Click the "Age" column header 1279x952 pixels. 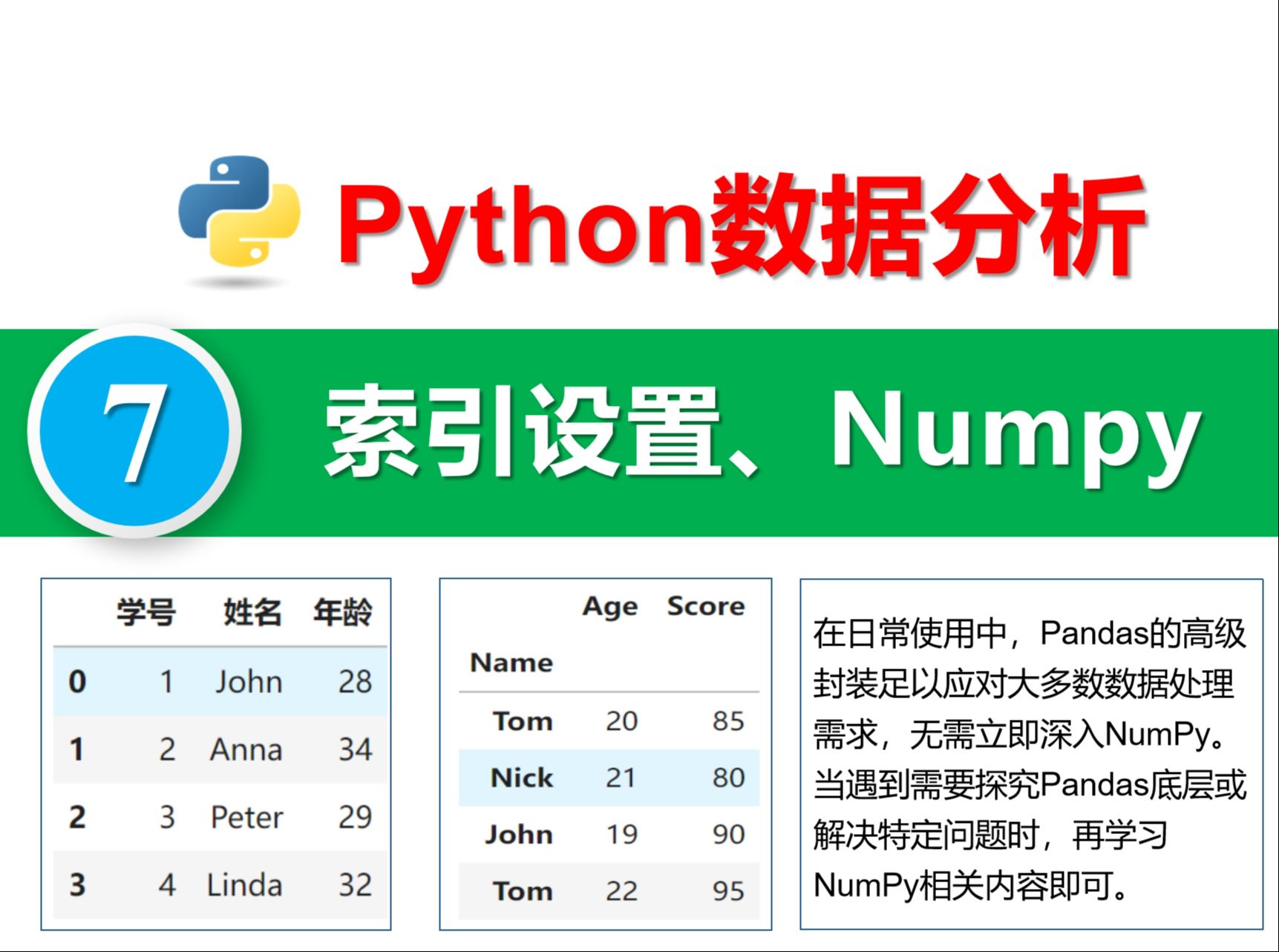[610, 606]
